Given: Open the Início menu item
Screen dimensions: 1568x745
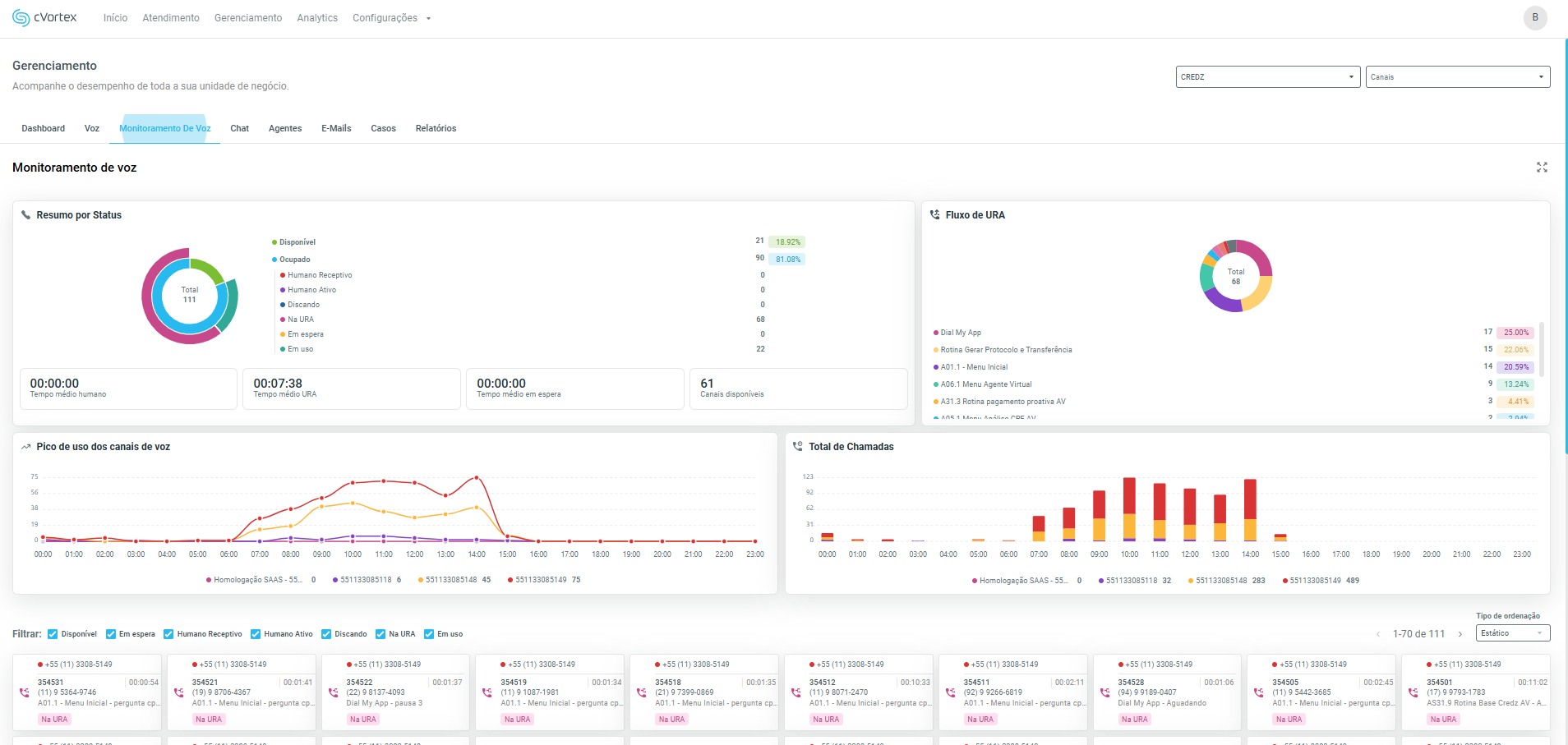Looking at the screenshot, I should [x=115, y=18].
